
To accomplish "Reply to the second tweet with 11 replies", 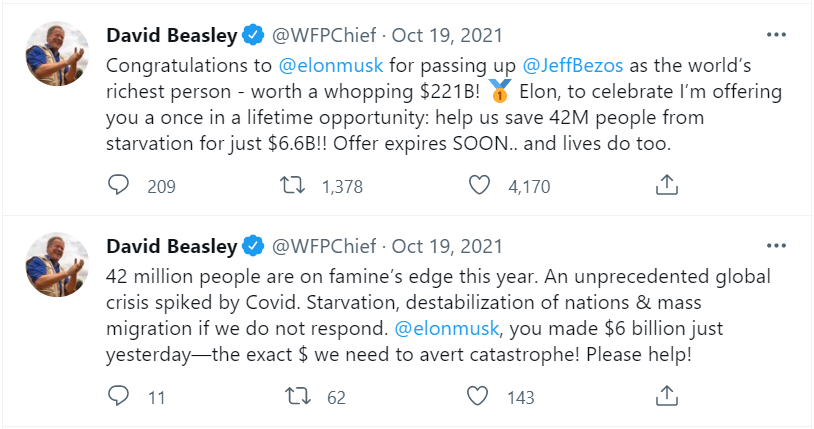I will [x=118, y=397].
